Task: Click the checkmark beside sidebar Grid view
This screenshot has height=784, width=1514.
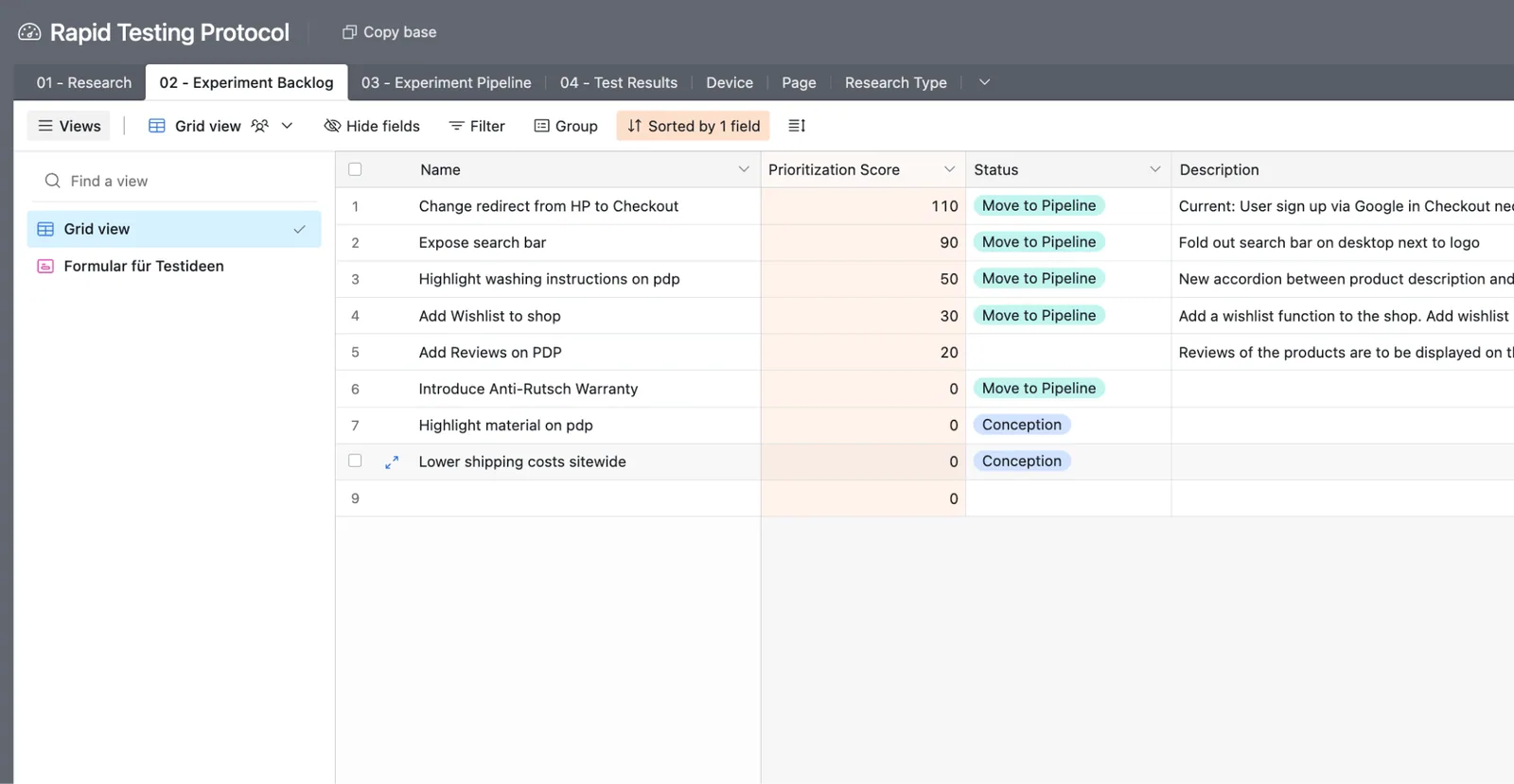Action: (x=299, y=229)
